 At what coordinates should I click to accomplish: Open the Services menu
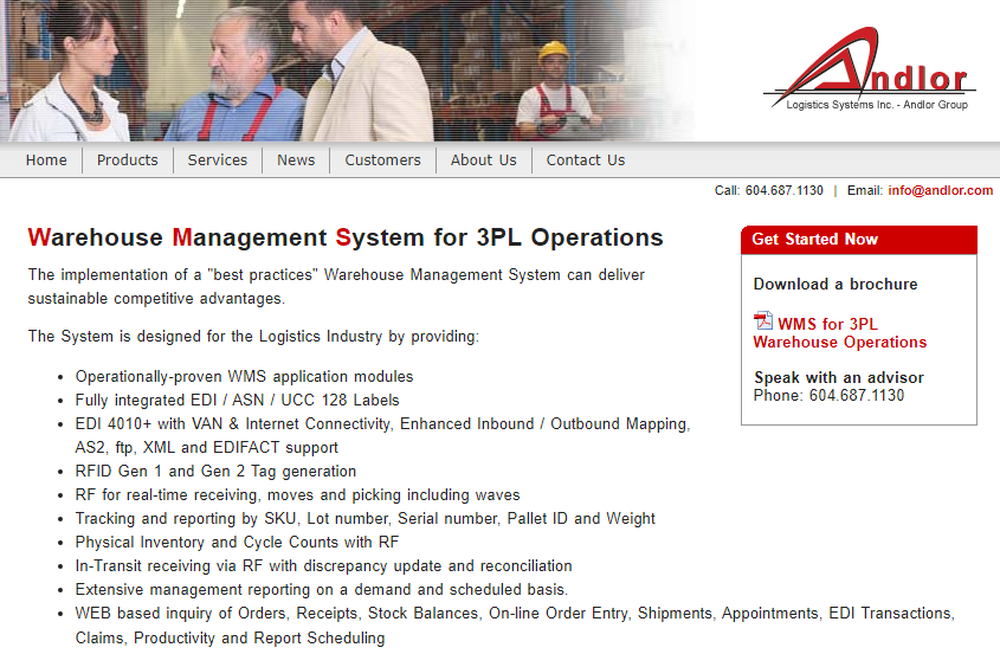coord(217,160)
